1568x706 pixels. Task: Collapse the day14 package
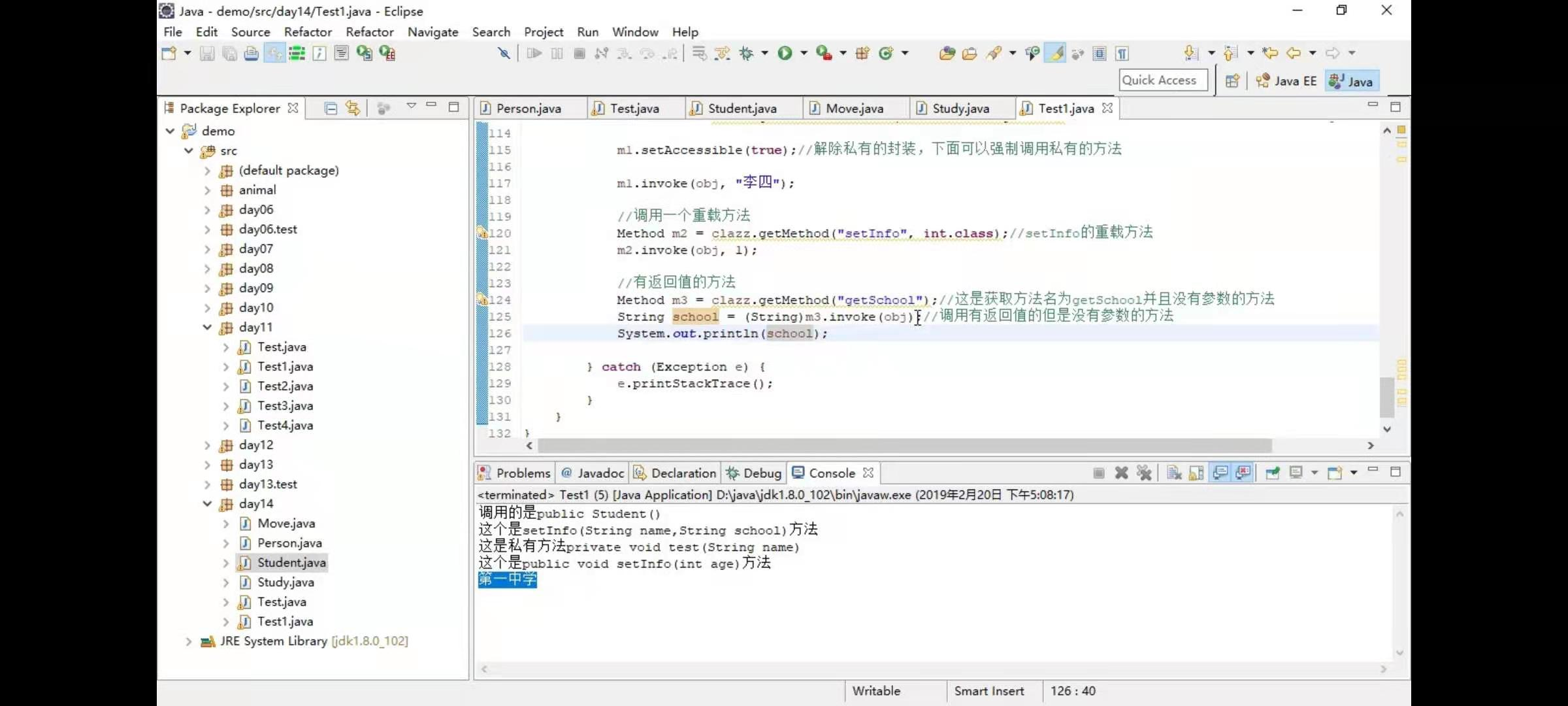tap(207, 504)
